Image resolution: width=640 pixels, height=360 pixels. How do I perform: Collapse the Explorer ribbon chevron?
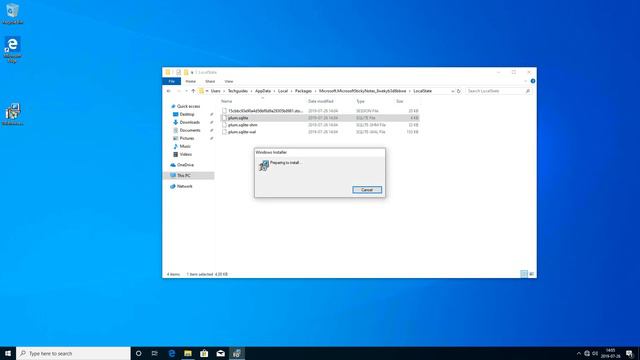pyautogui.click(x=526, y=81)
